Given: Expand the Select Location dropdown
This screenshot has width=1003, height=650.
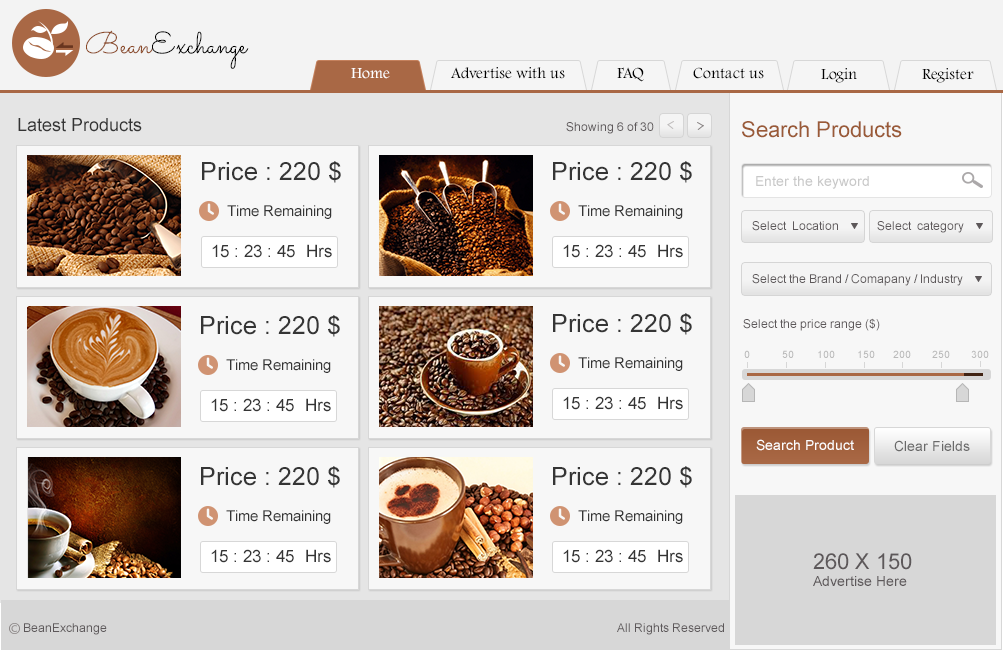Looking at the screenshot, I should point(803,226).
